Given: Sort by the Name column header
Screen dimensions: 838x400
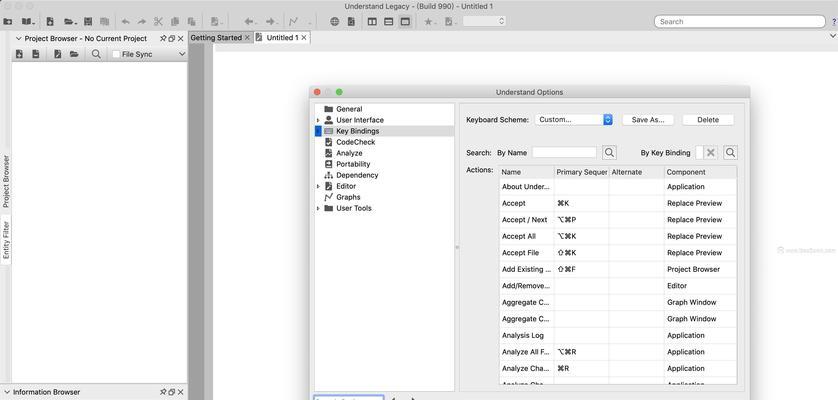Looking at the screenshot, I should coord(527,172).
